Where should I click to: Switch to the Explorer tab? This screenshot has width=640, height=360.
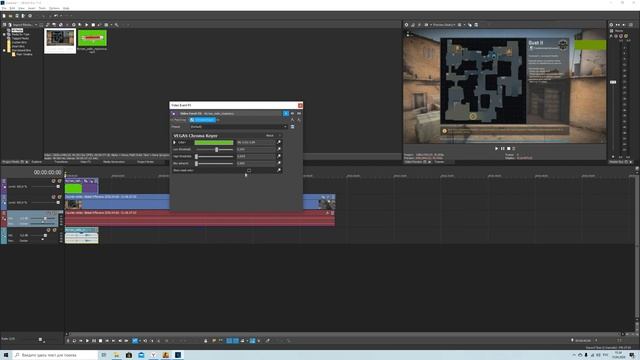(37, 162)
